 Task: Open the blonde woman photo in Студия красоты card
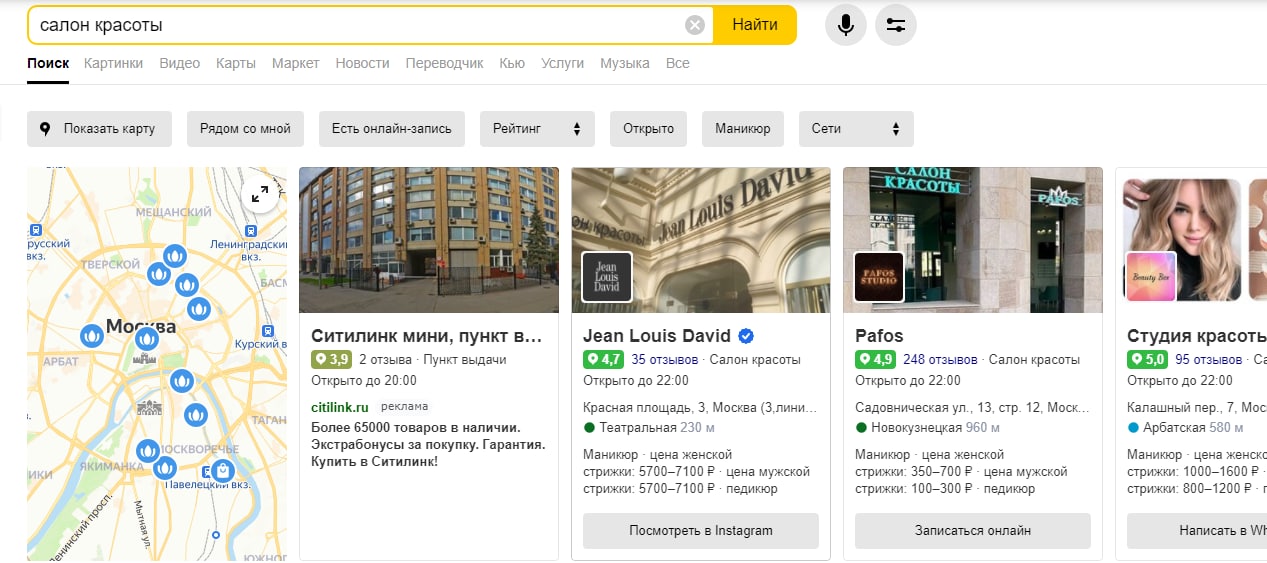pos(1183,240)
